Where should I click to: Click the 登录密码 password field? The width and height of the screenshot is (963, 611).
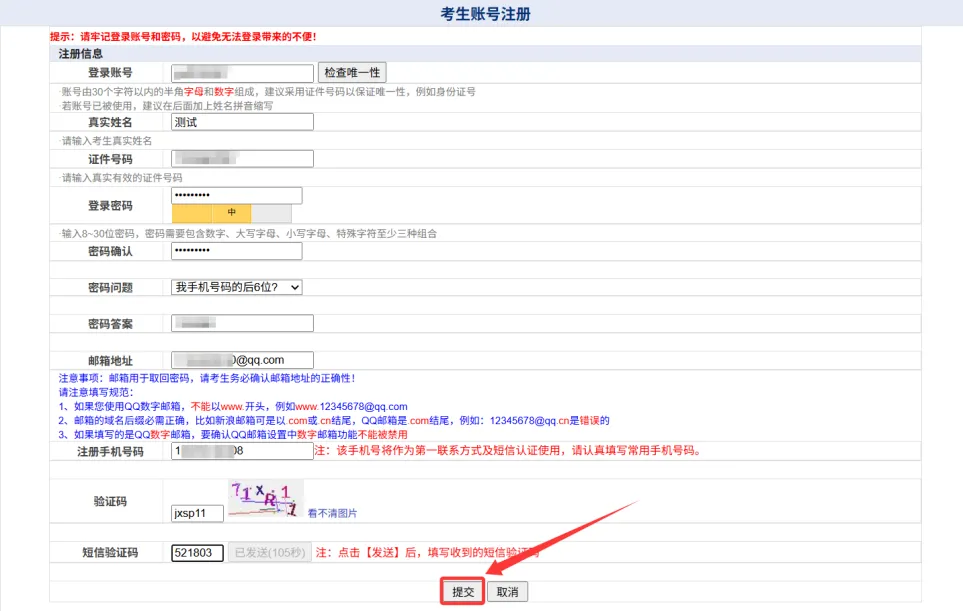coord(236,195)
